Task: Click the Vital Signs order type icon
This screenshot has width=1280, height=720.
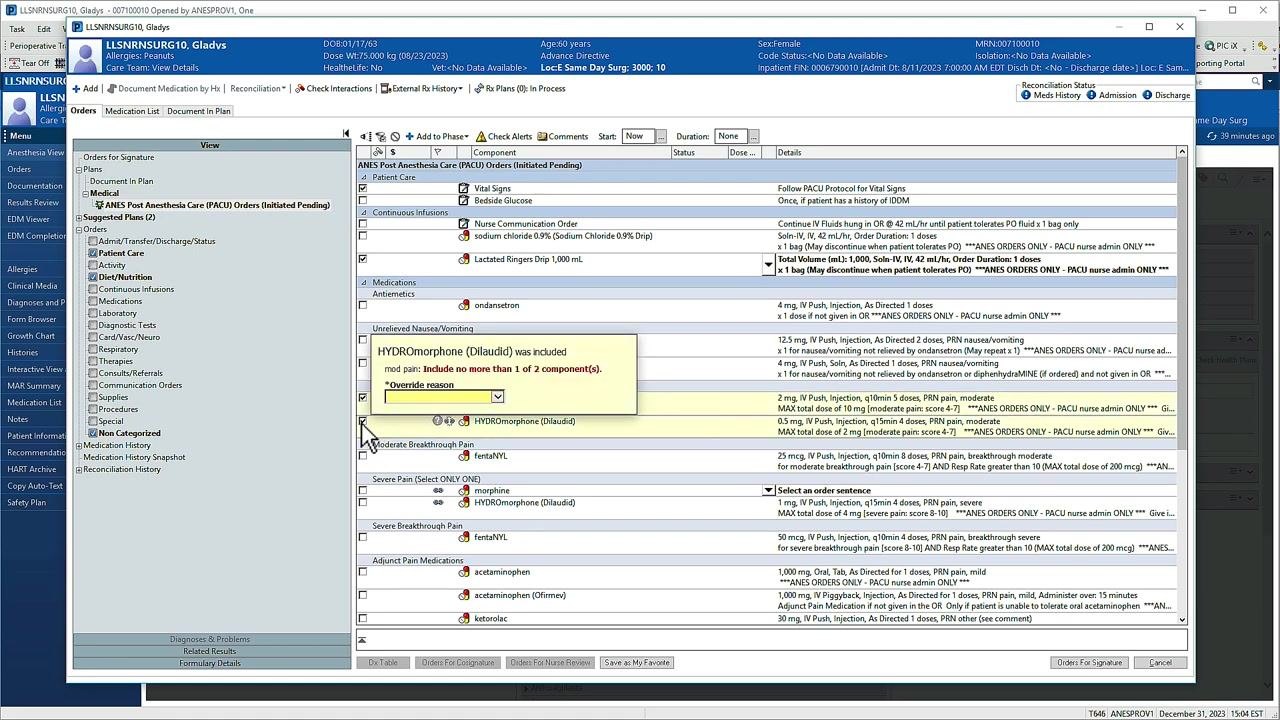Action: click(x=464, y=189)
